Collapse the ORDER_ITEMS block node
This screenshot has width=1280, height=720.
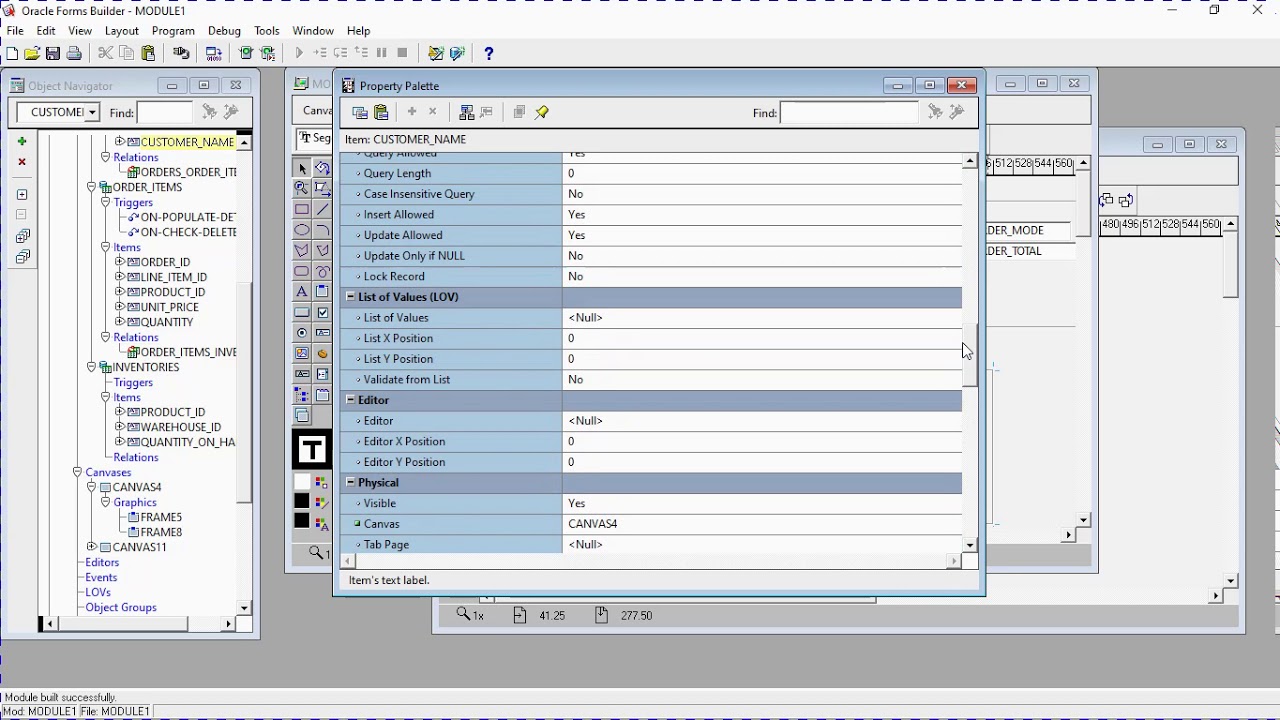92,187
